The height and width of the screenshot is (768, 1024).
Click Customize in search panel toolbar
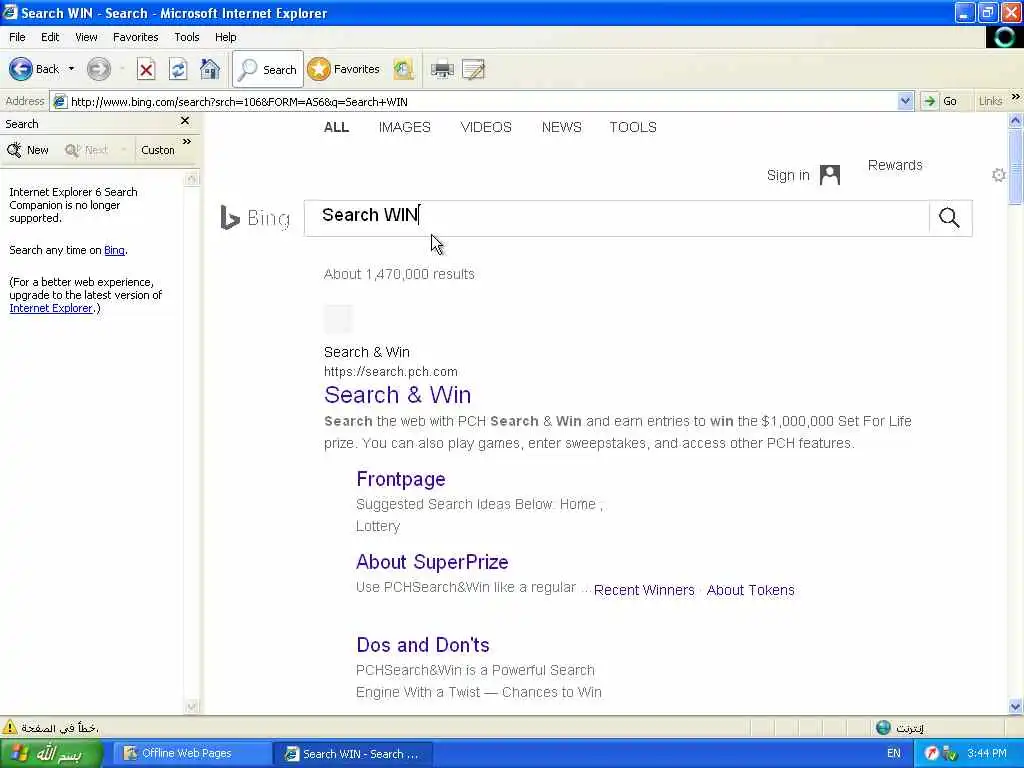click(x=157, y=150)
